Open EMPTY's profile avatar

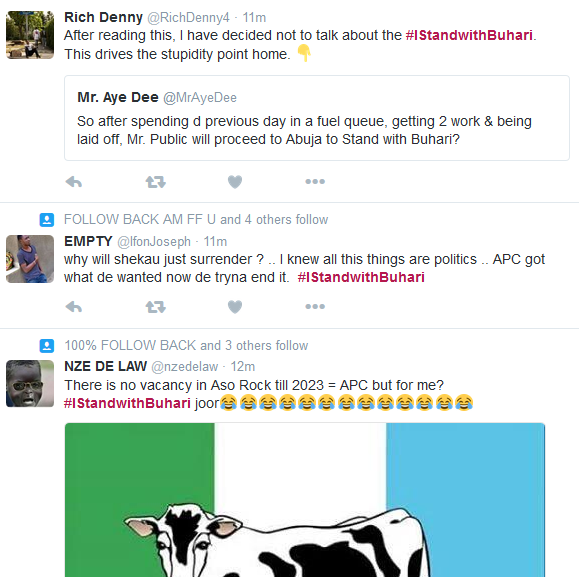tap(30, 259)
